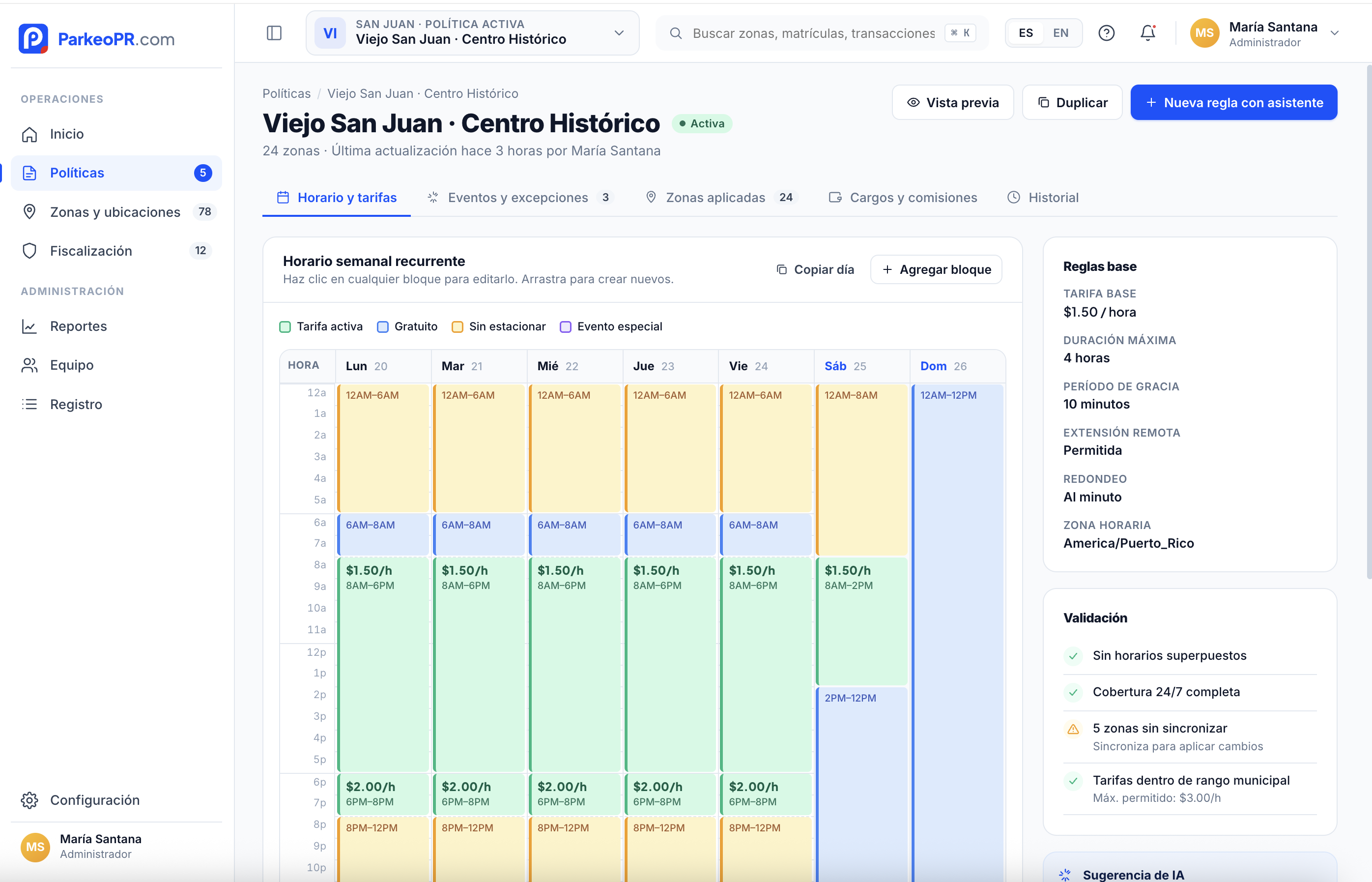Select Friday's 6AM–8AM free block
1372x882 pixels.
[767, 534]
